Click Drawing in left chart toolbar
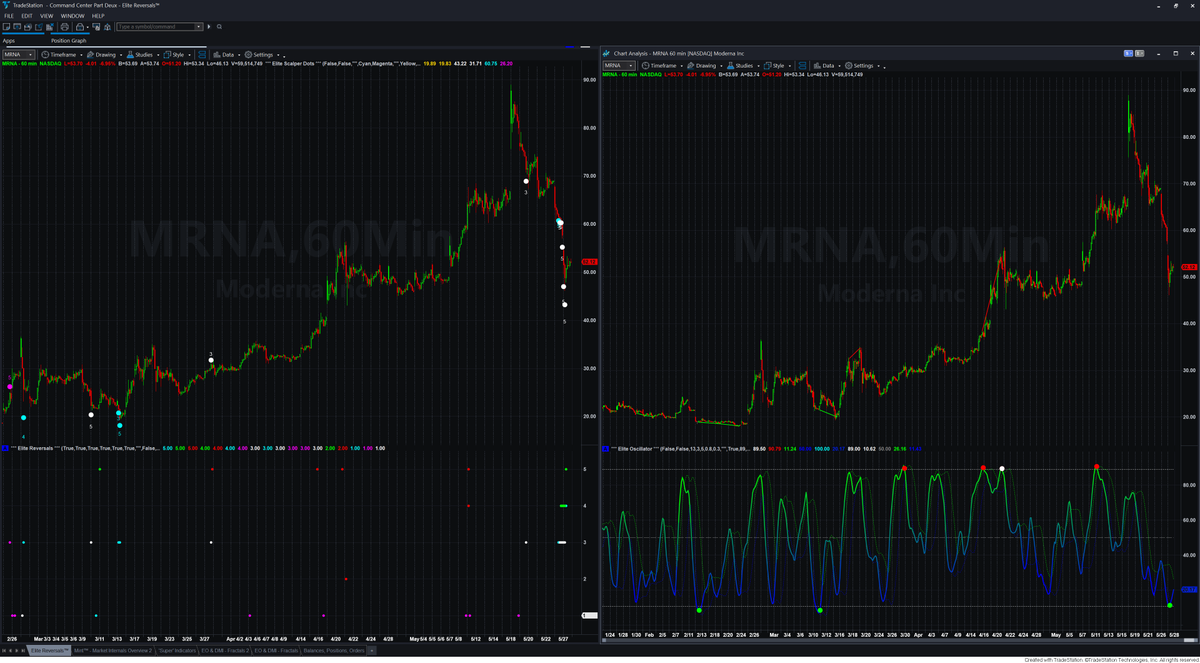Image resolution: width=1200 pixels, height=663 pixels. click(101, 54)
